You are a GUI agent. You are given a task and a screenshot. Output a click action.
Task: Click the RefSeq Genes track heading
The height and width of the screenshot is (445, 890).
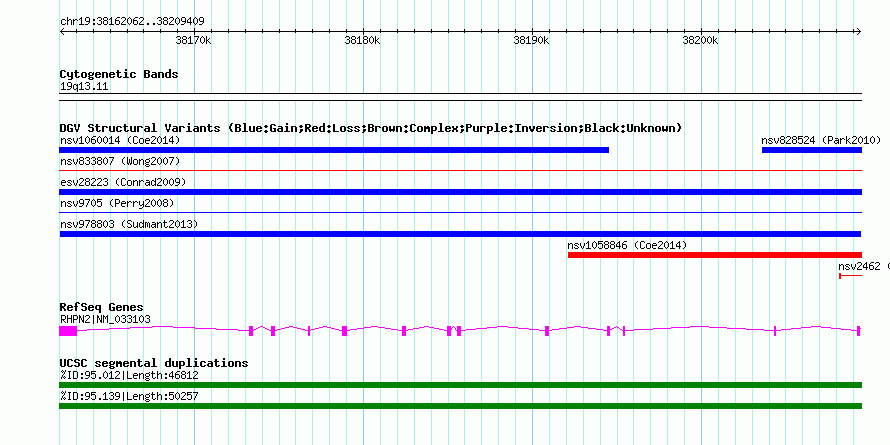coord(102,308)
